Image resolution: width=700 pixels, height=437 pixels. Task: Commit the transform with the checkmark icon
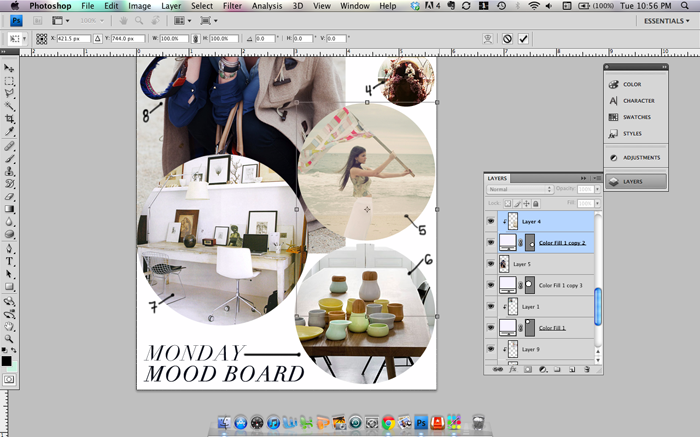click(524, 39)
